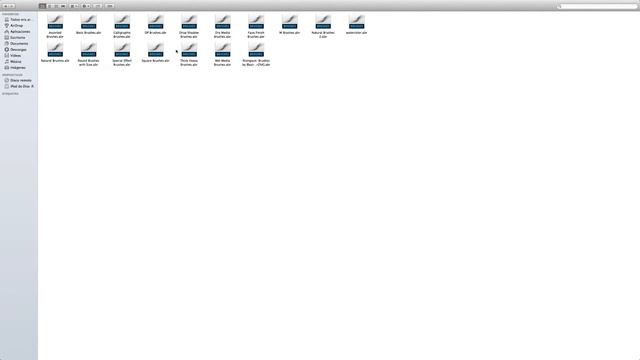Select the Faux Finish Brushes.abr file
640x360 pixels.
[x=256, y=26]
